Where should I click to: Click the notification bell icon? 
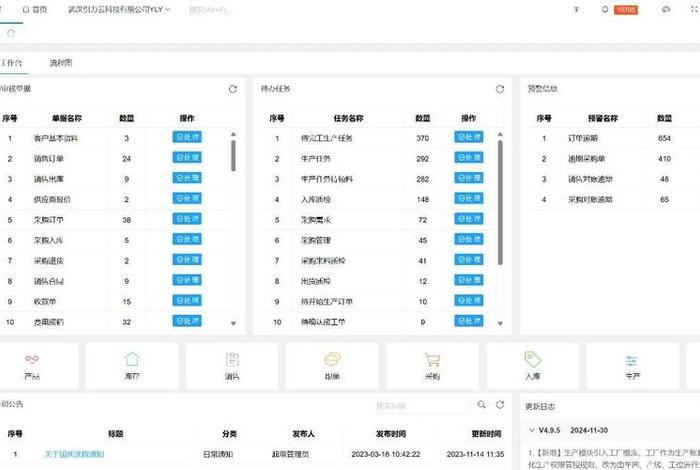(605, 9)
